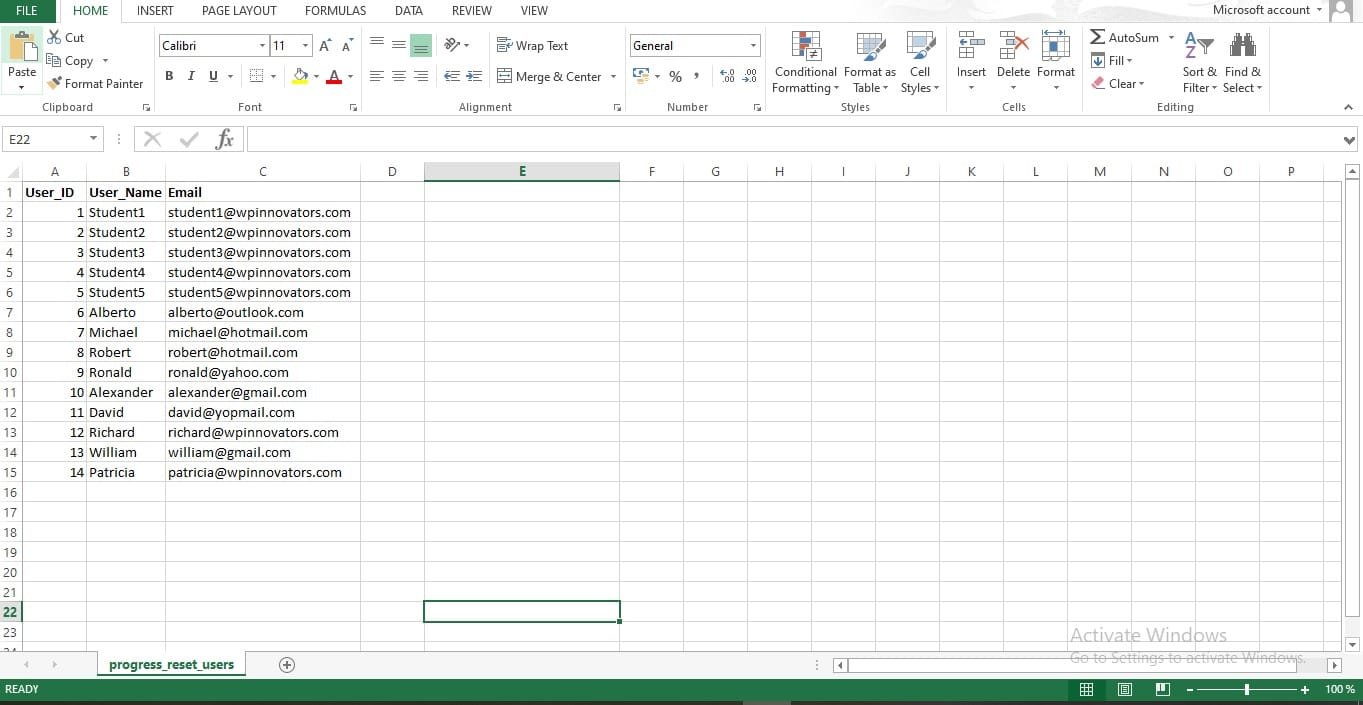Select the progress_reset_users sheet tab
This screenshot has width=1363, height=705.
[171, 665]
